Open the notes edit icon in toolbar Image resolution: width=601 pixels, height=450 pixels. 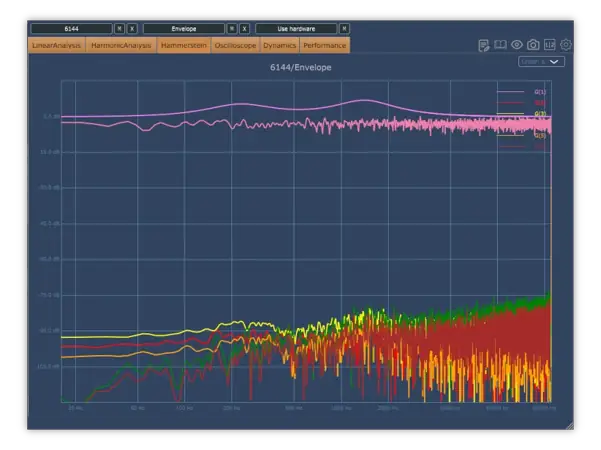(x=484, y=45)
